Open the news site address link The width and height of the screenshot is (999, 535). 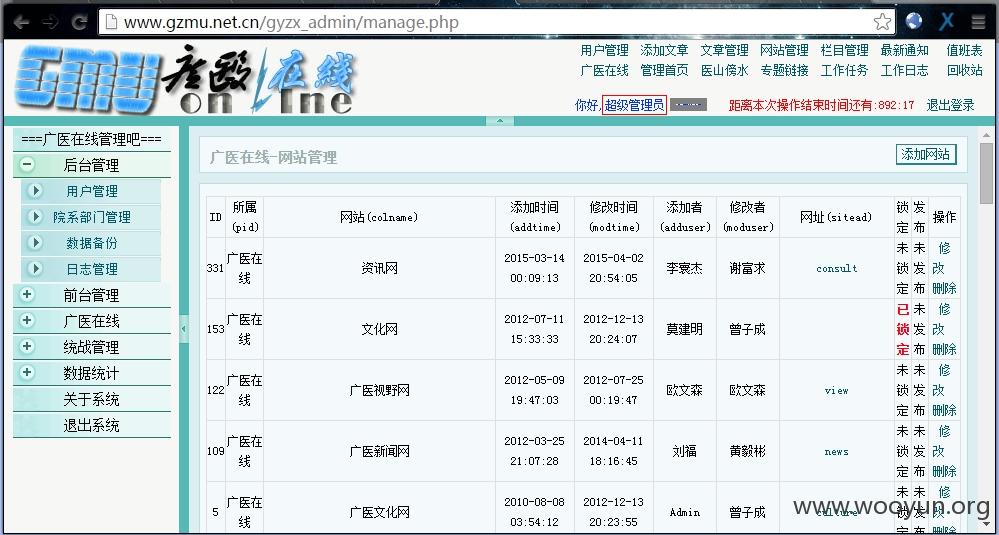click(x=837, y=452)
